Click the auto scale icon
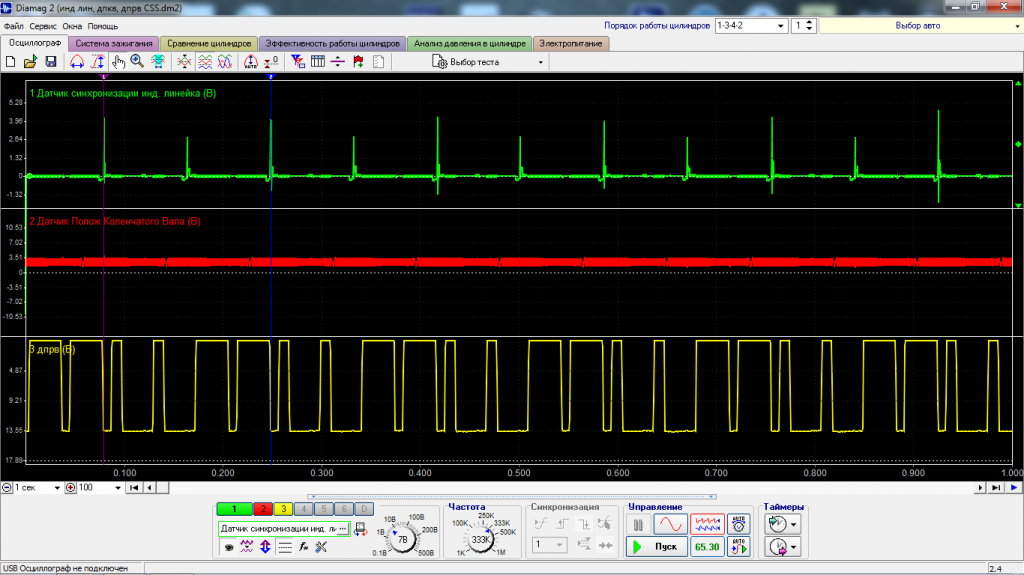1024x575 pixels. click(x=251, y=62)
